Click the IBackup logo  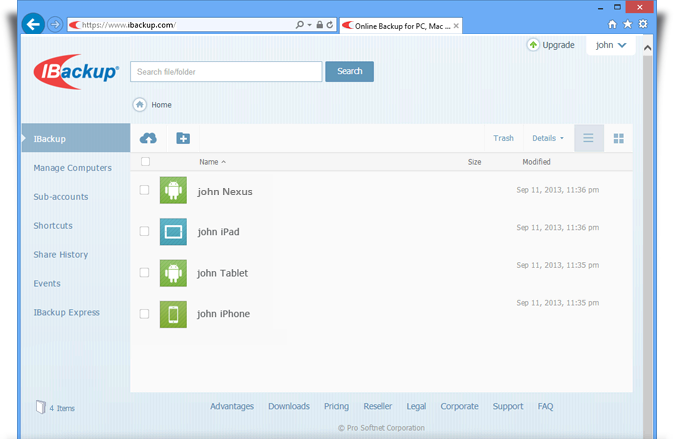coord(77,71)
